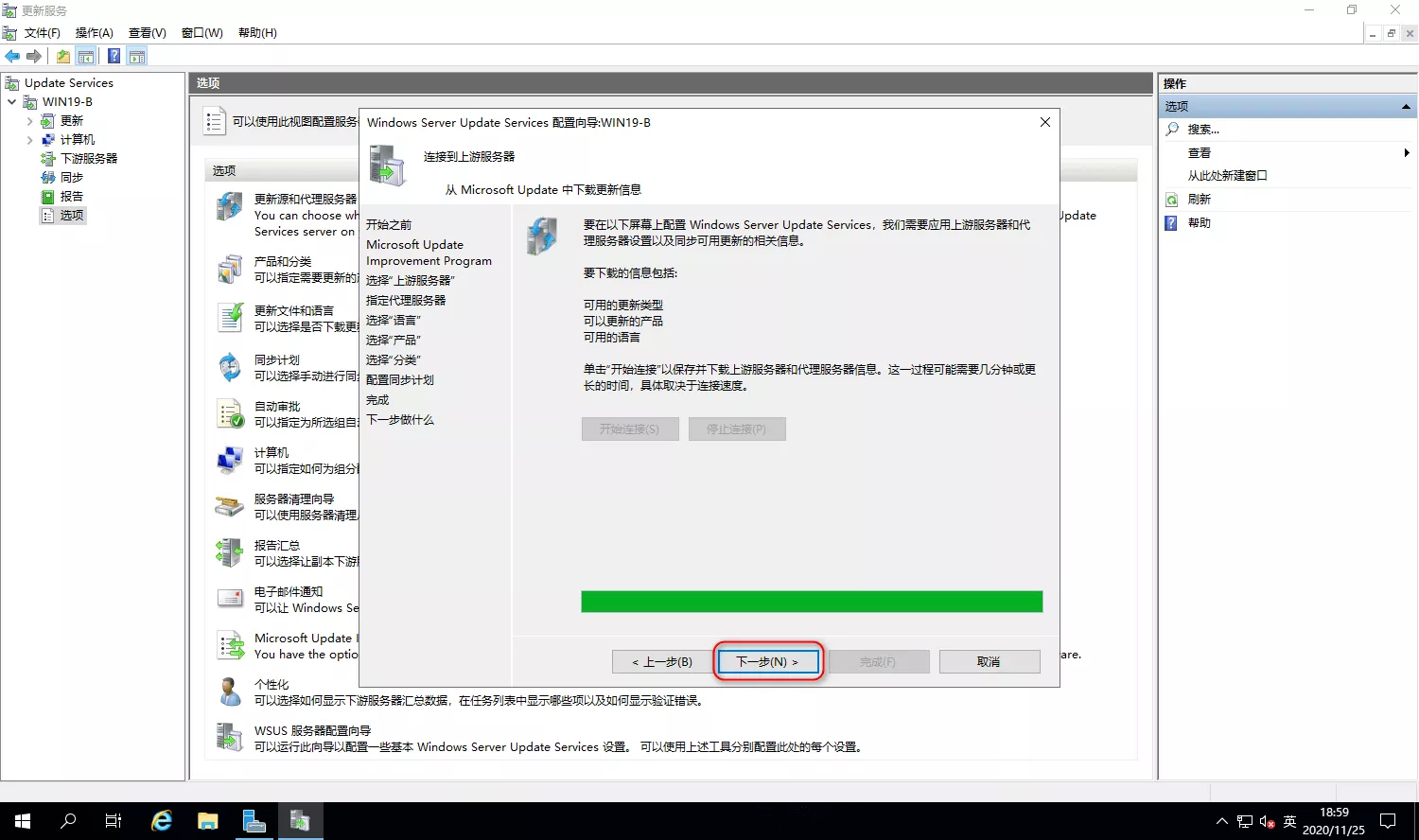Select the Personalization user icon

230,691
